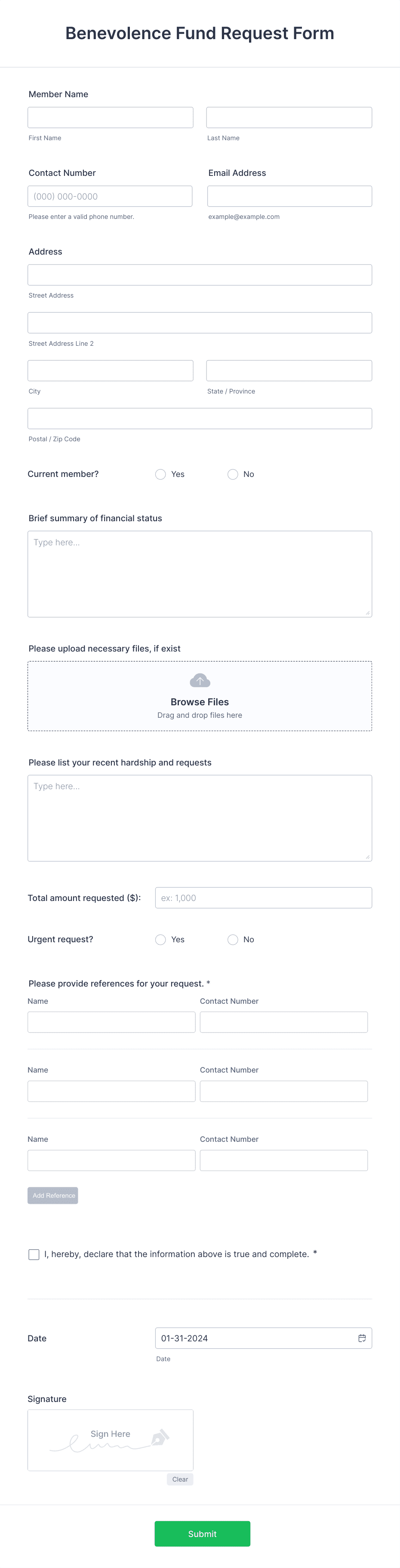The width and height of the screenshot is (400, 1568).
Task: Select Yes for urgent request
Action: (x=160, y=939)
